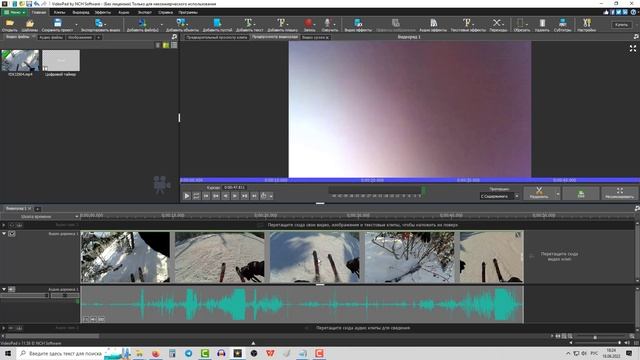Viewport: 640px width, 360px height.
Task: Toggle fullscreen preview with the arrows icon
Action: pos(633,49)
